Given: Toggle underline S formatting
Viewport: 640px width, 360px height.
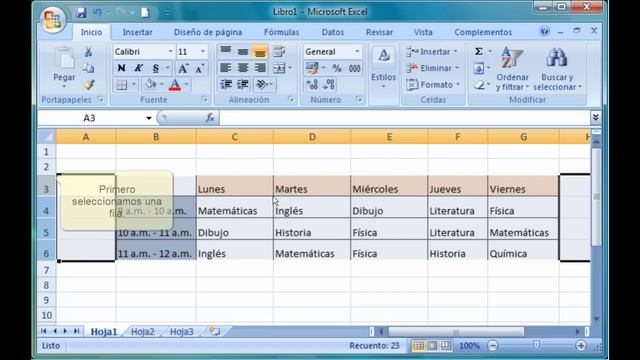Looking at the screenshot, I should (156, 68).
